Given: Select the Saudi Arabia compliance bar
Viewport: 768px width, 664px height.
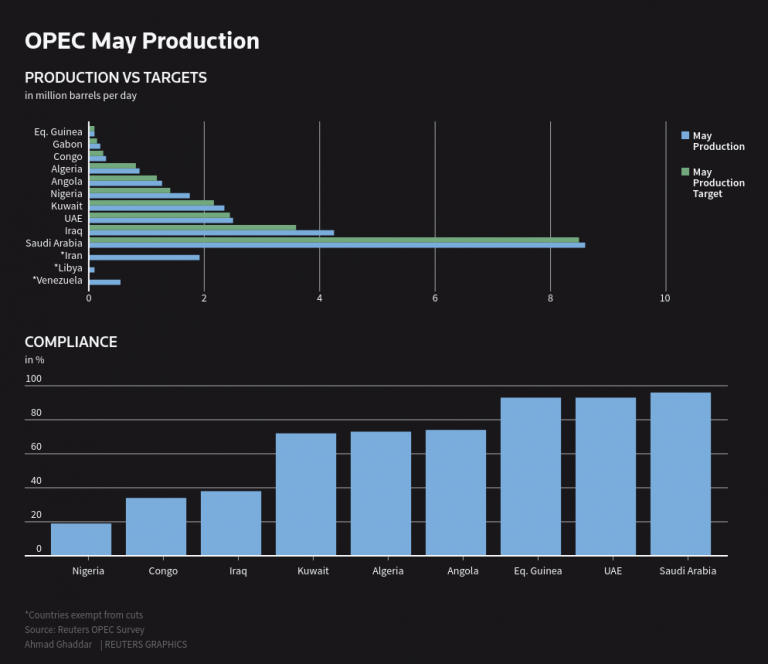Looking at the screenshot, I should click(680, 474).
